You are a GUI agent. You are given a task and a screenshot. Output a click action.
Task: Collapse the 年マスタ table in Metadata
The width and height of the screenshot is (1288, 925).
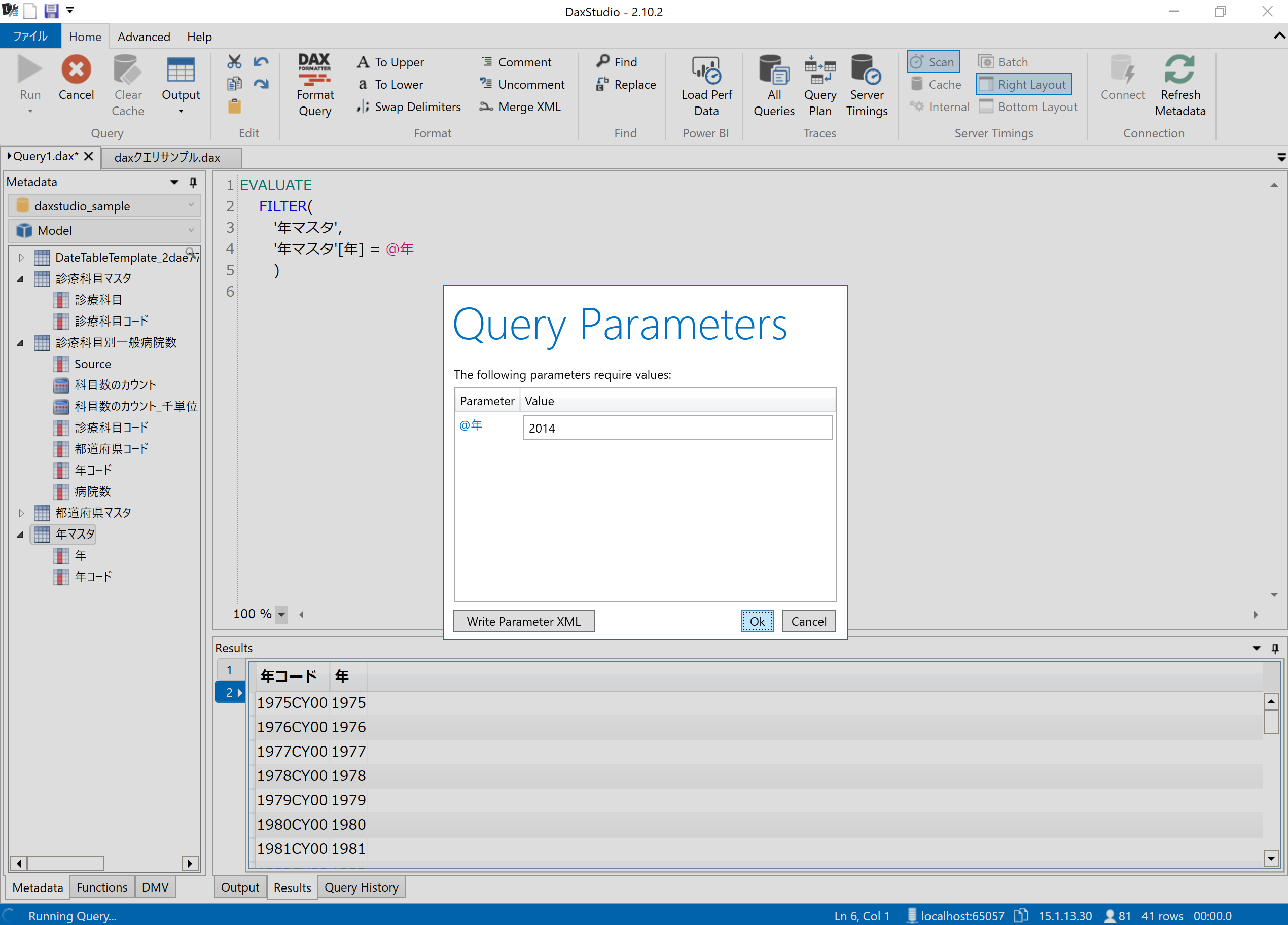point(20,535)
